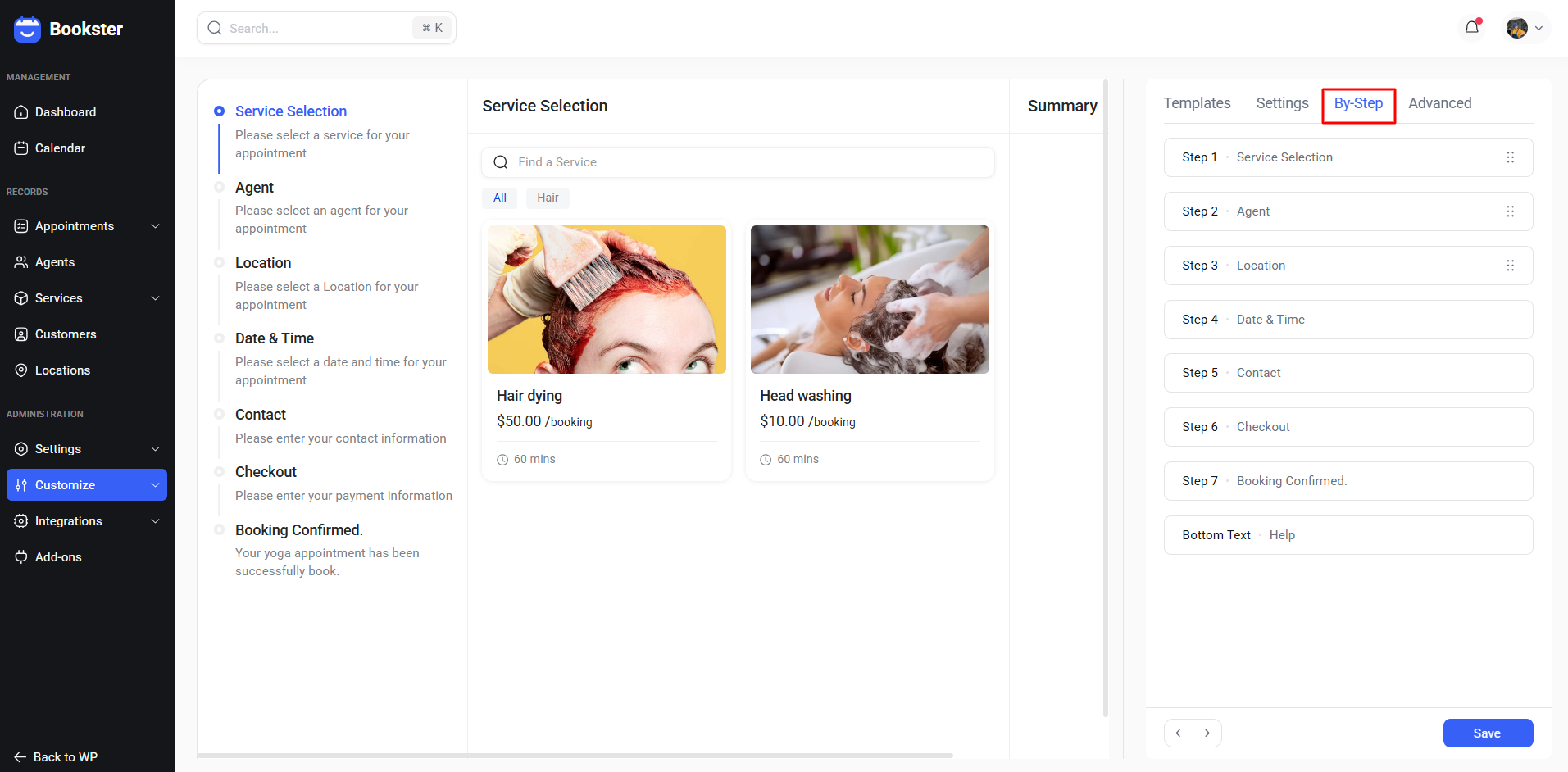Switch to the Advanced tab

[x=1439, y=103]
